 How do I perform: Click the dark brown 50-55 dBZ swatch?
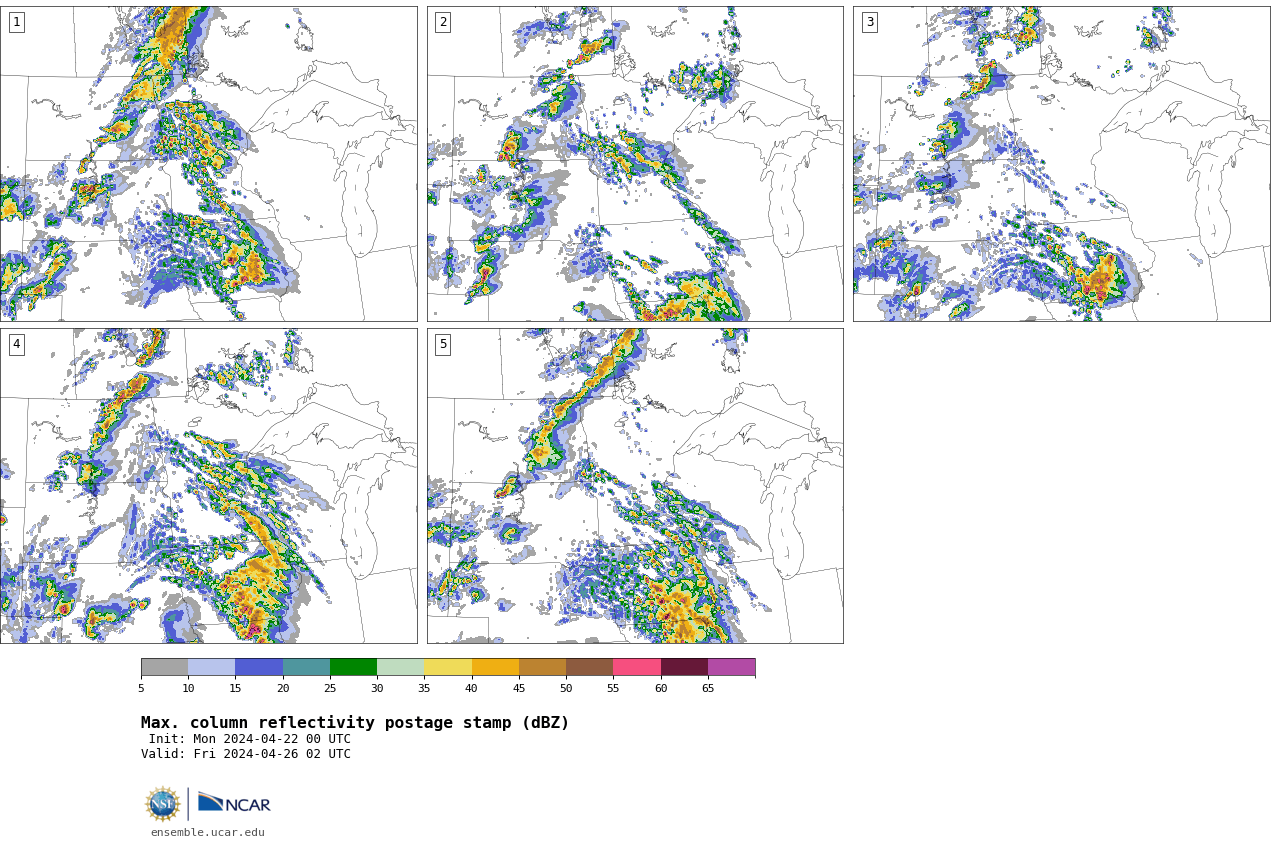pyautogui.click(x=589, y=667)
